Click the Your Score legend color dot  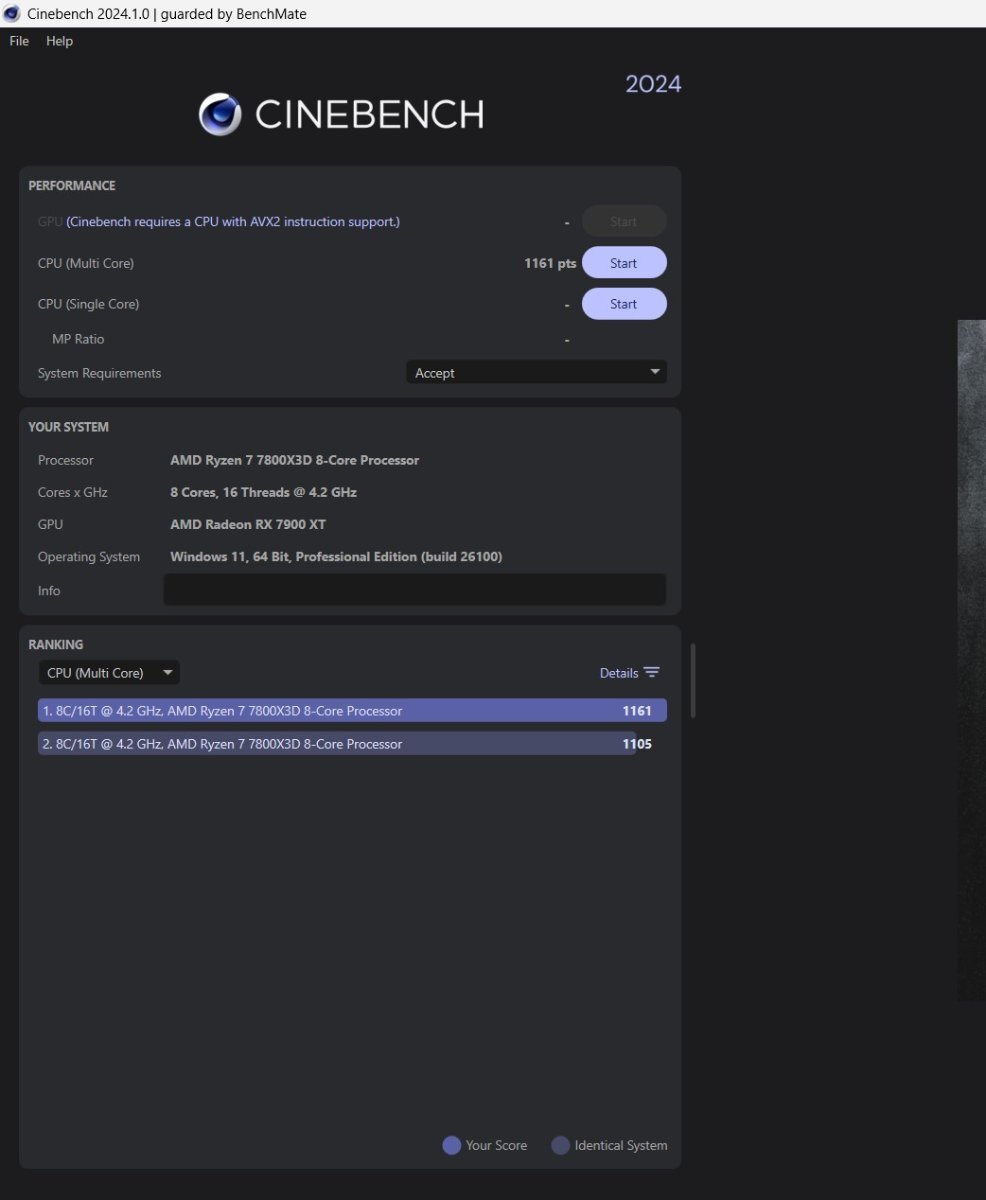tap(452, 1145)
